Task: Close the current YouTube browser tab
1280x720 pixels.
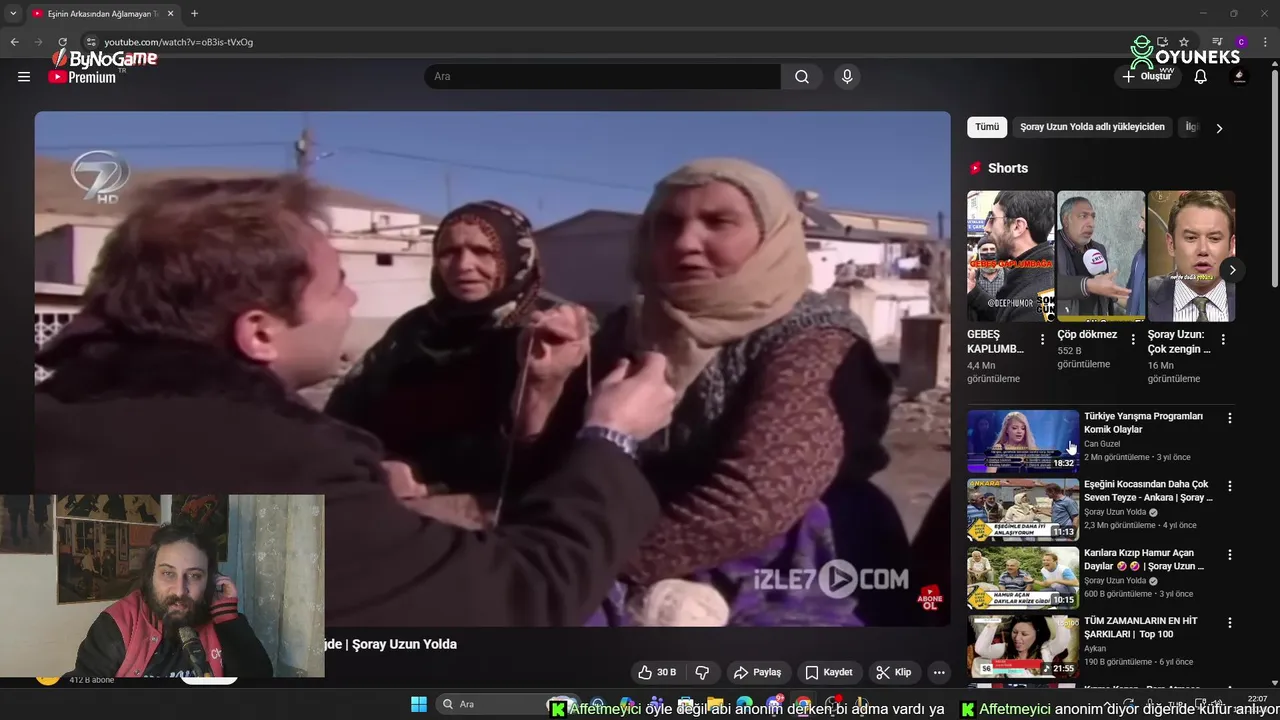Action: (169, 14)
